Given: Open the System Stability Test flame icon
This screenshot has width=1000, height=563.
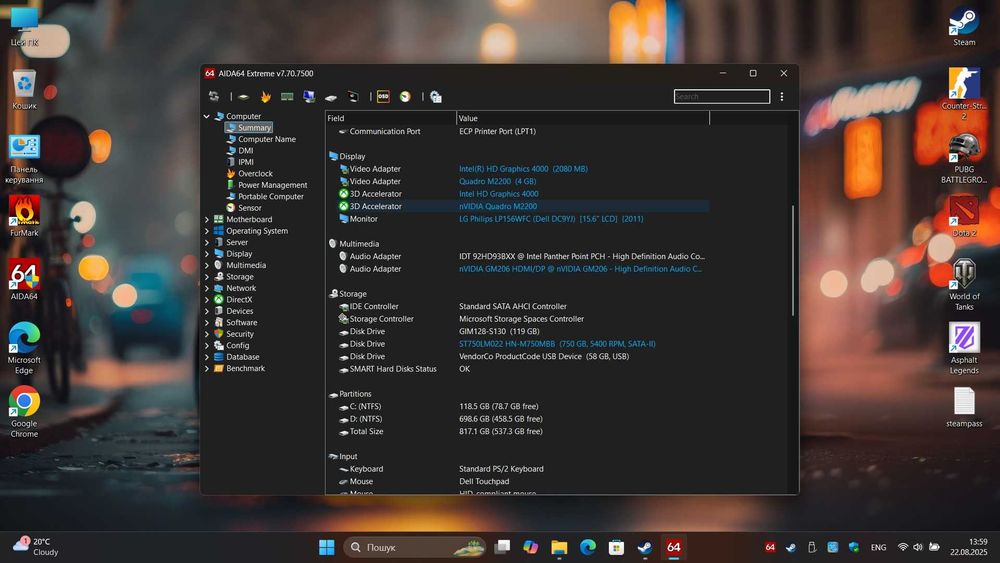Looking at the screenshot, I should tap(265, 96).
